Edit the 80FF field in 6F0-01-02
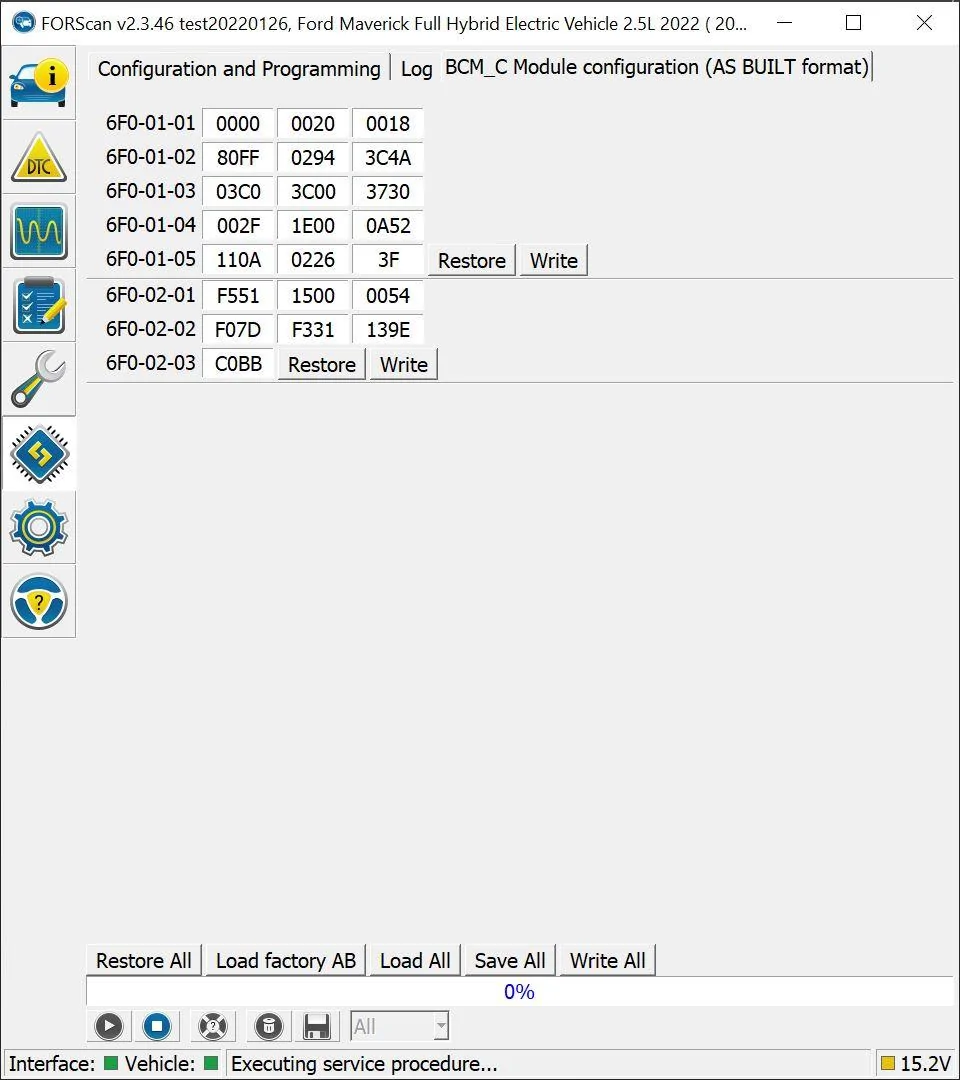This screenshot has width=960, height=1080. click(x=238, y=158)
